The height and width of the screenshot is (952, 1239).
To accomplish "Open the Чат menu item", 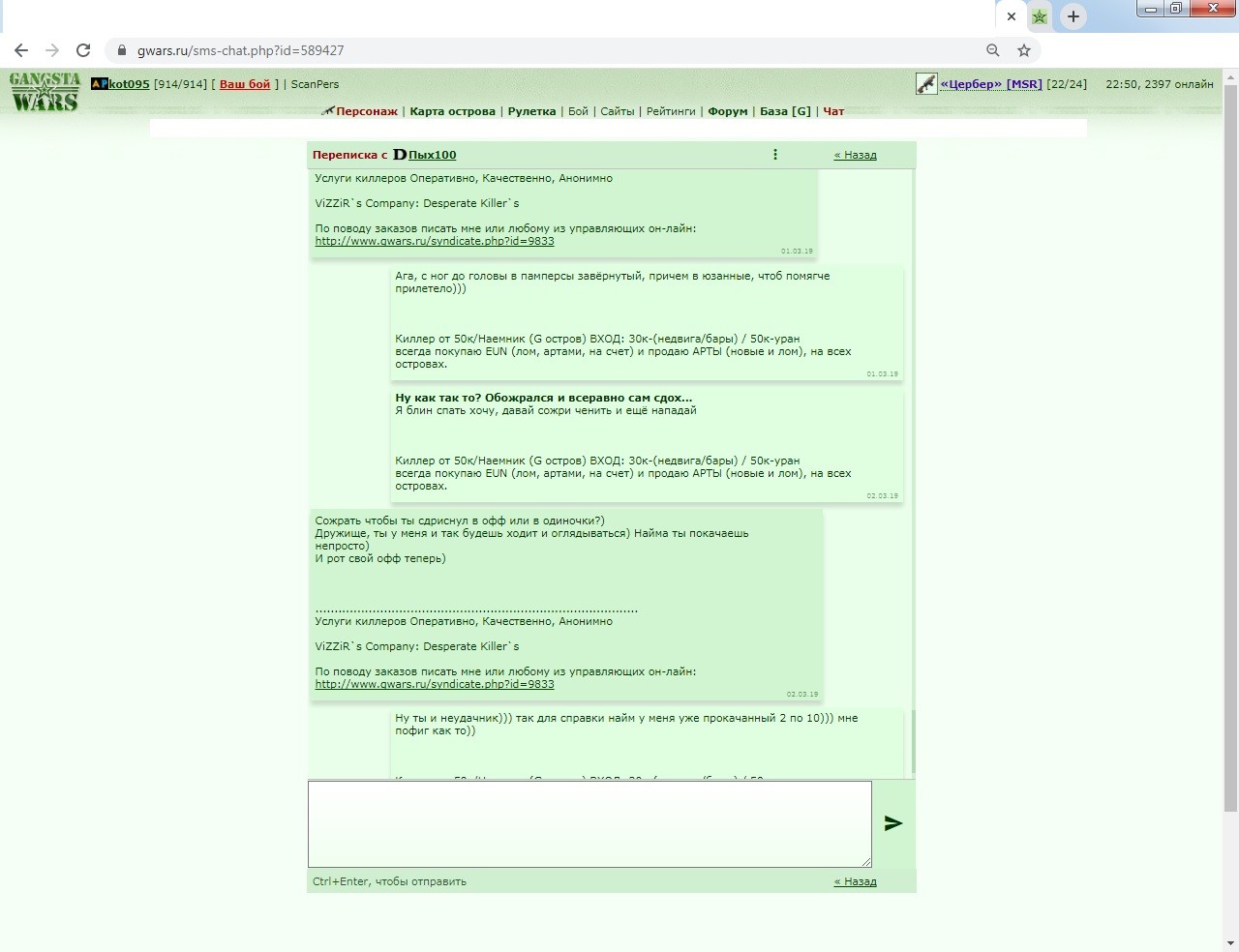I will tap(833, 111).
